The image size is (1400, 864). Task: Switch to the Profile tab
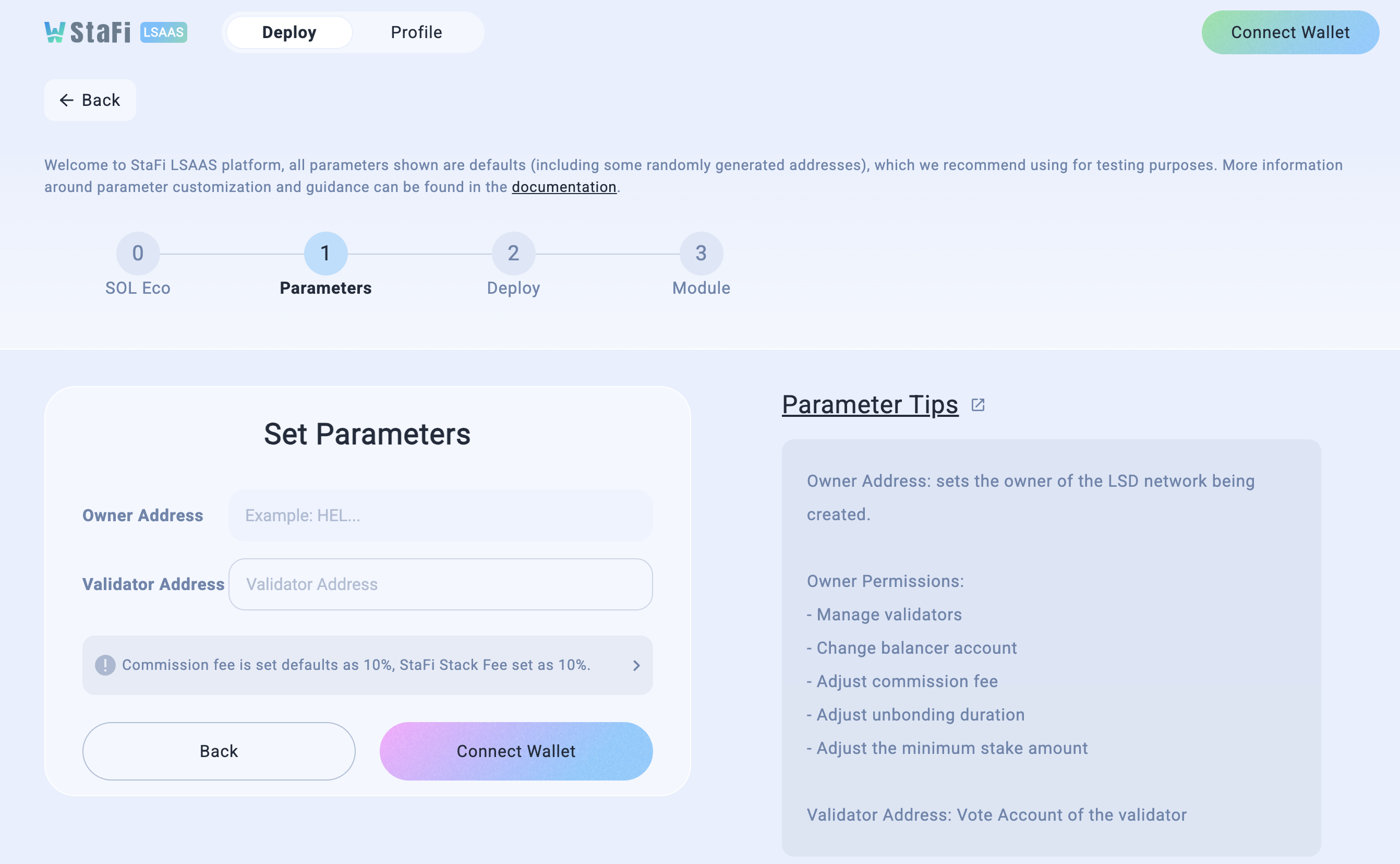coord(416,32)
